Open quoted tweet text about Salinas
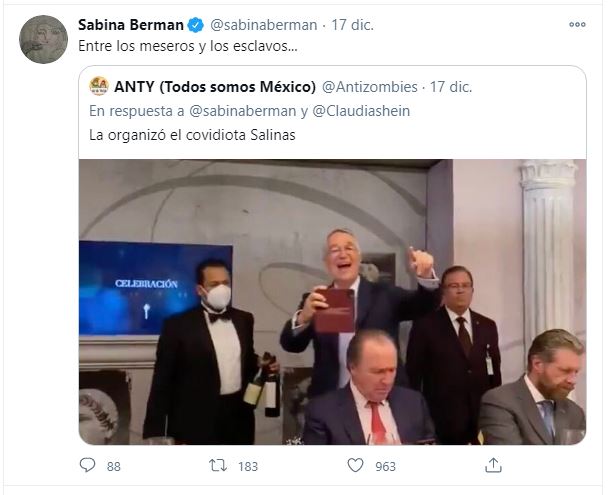Image resolution: width=610 pixels, height=495 pixels. click(192, 135)
